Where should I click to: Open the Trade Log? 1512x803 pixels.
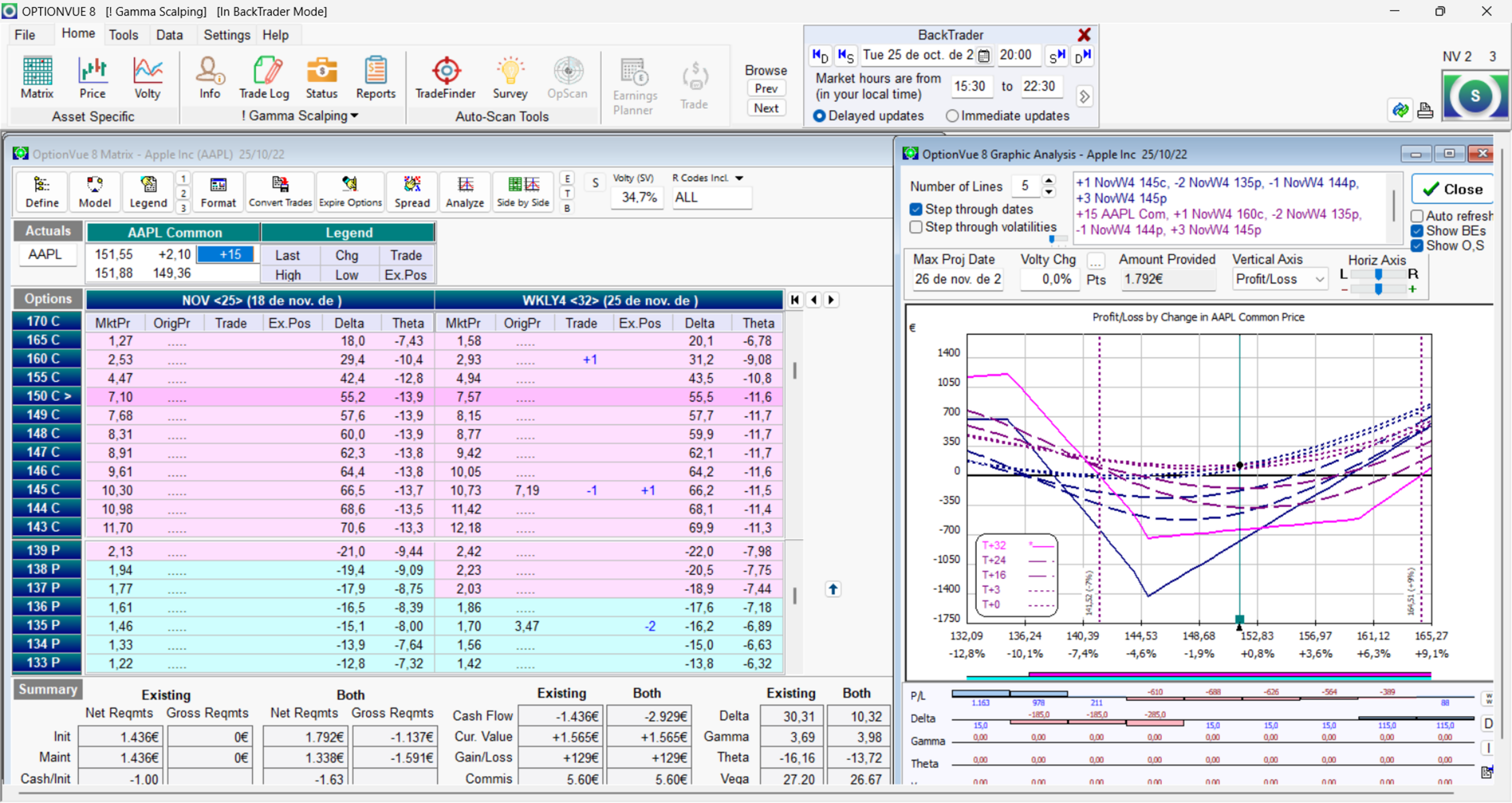pyautogui.click(x=264, y=78)
